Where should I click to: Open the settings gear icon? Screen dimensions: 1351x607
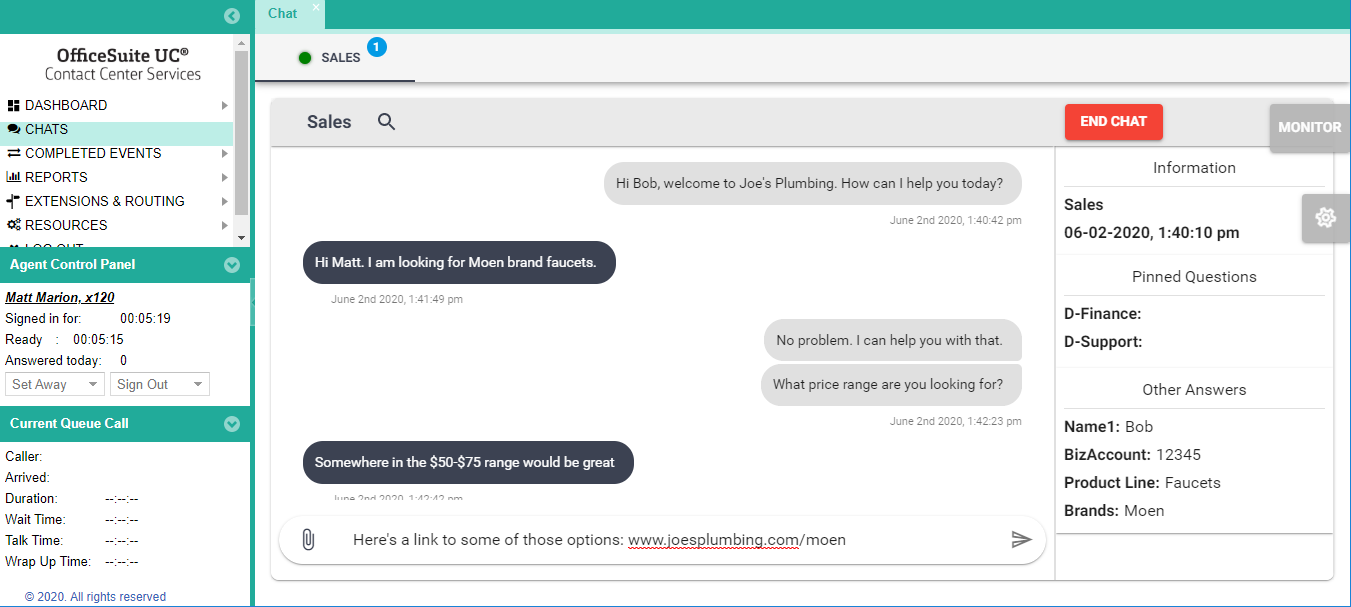tap(1326, 217)
